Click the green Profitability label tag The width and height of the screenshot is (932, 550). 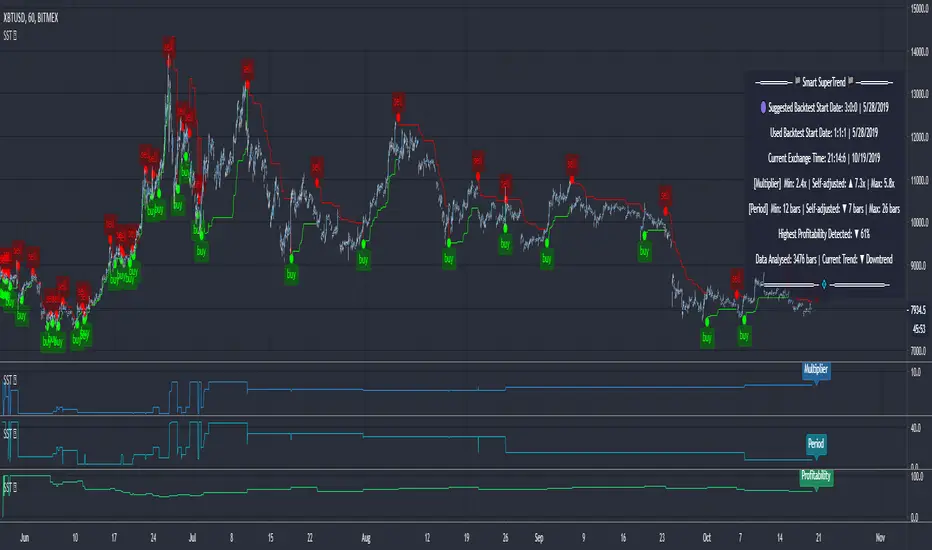click(x=816, y=476)
